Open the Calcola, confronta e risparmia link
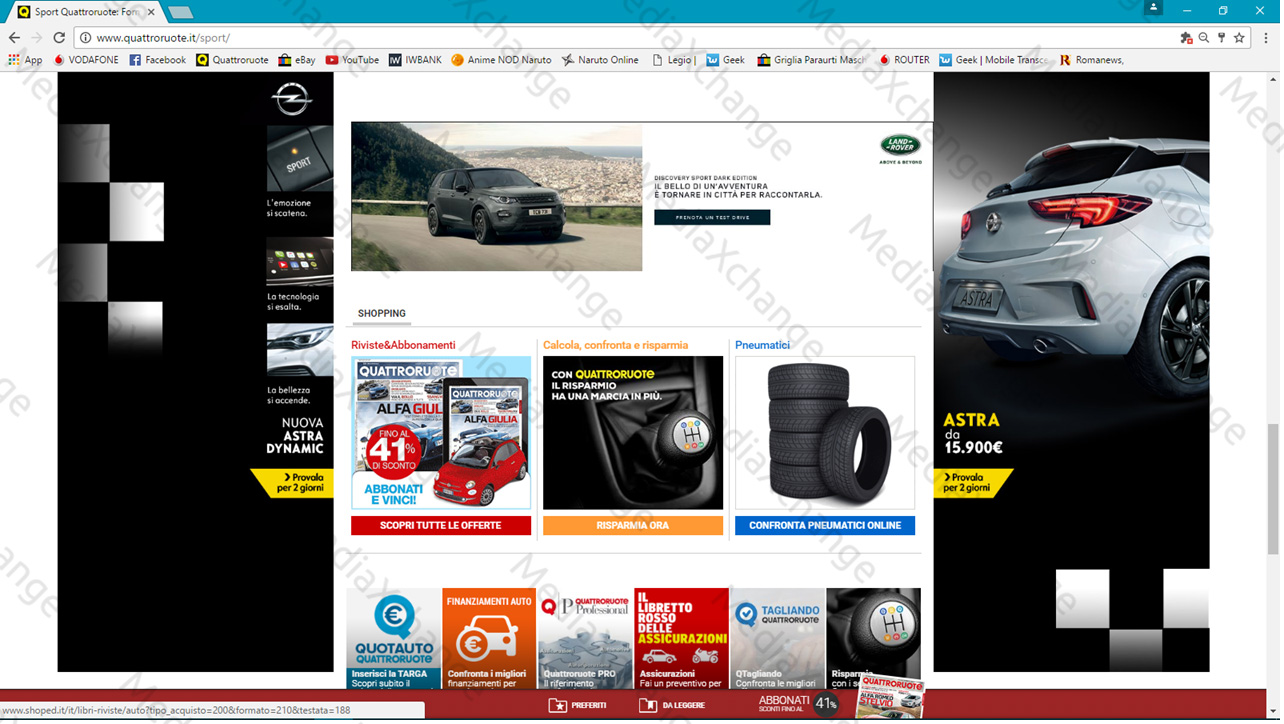Image resolution: width=1284 pixels, height=724 pixels. (615, 345)
